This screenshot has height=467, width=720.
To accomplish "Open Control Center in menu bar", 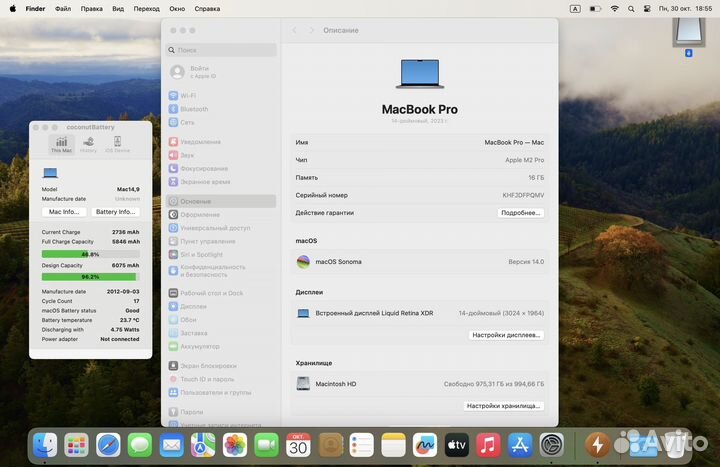I will point(647,9).
